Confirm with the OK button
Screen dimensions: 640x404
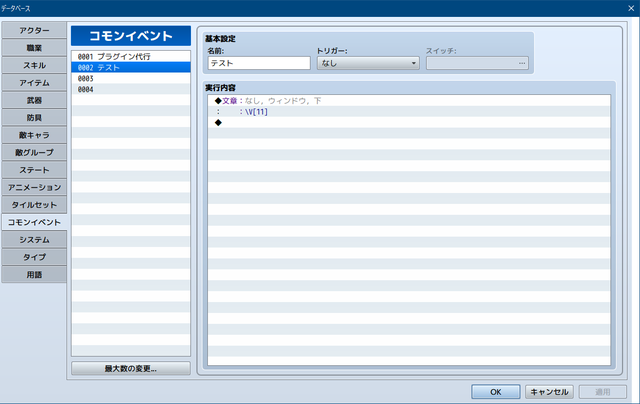pyautogui.click(x=496, y=392)
